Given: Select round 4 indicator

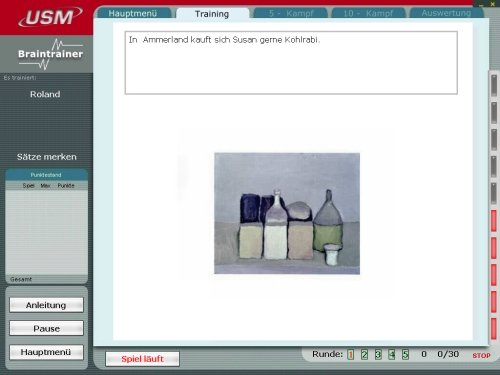Looking at the screenshot, I should coord(392,354).
